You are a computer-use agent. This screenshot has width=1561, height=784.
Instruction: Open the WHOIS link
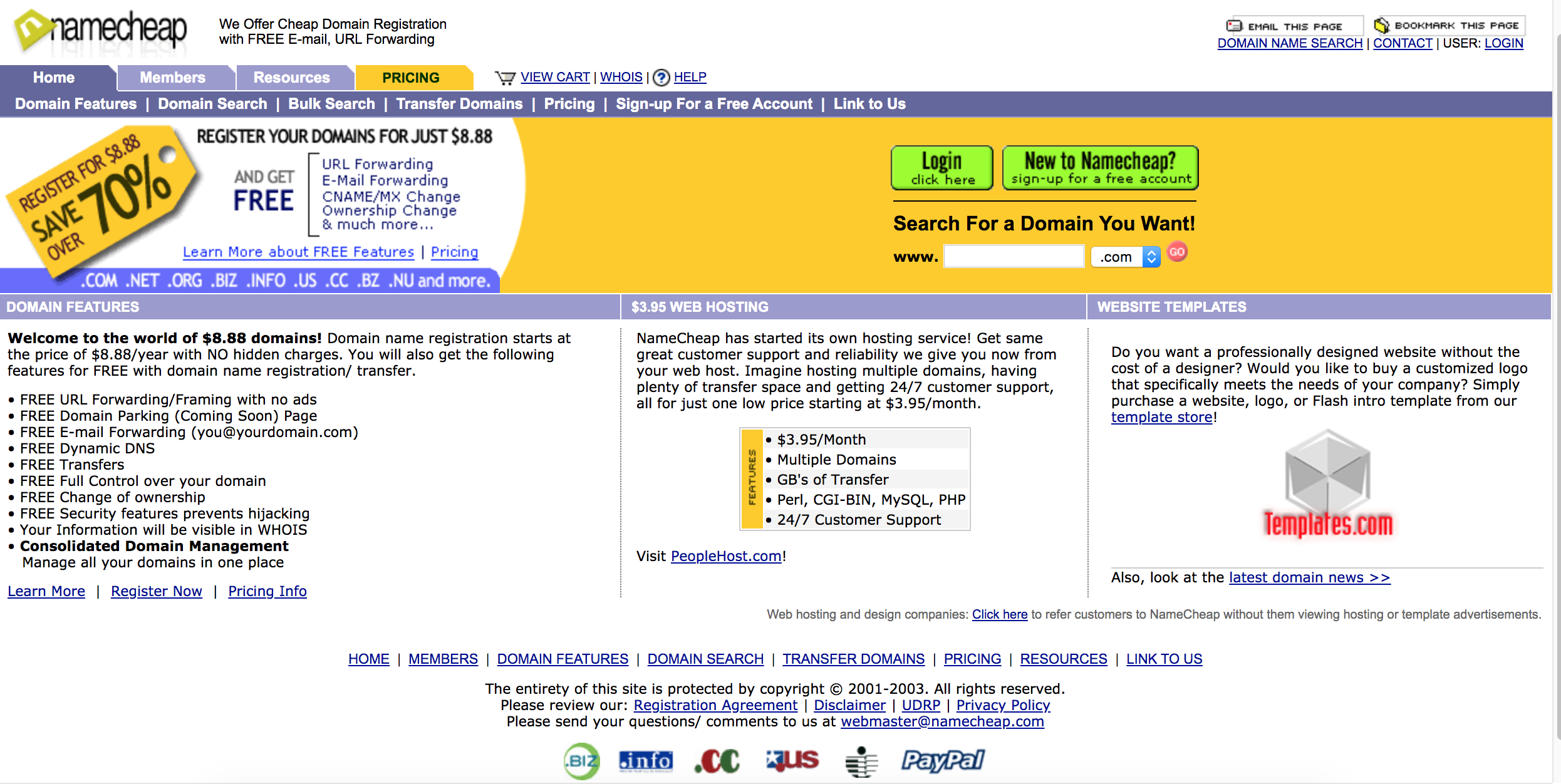tap(621, 77)
